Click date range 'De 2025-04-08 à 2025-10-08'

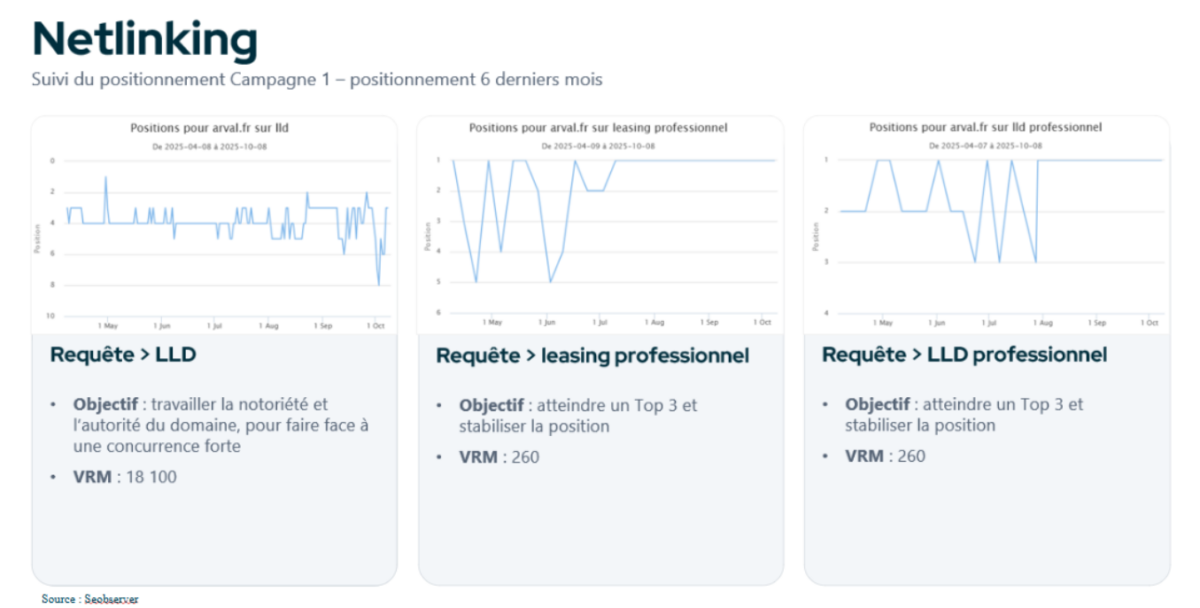[x=209, y=146]
